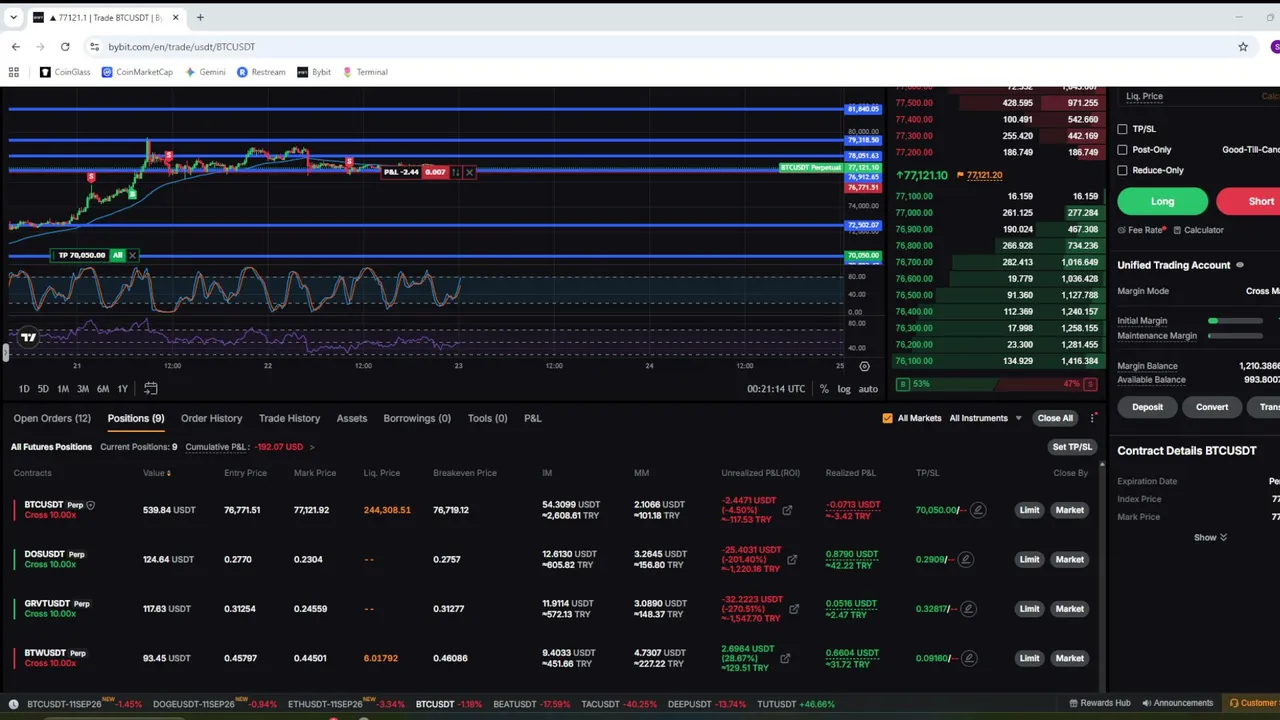Expand the Cumulative P&L arrow
Image resolution: width=1280 pixels, height=720 pixels.
312,447
